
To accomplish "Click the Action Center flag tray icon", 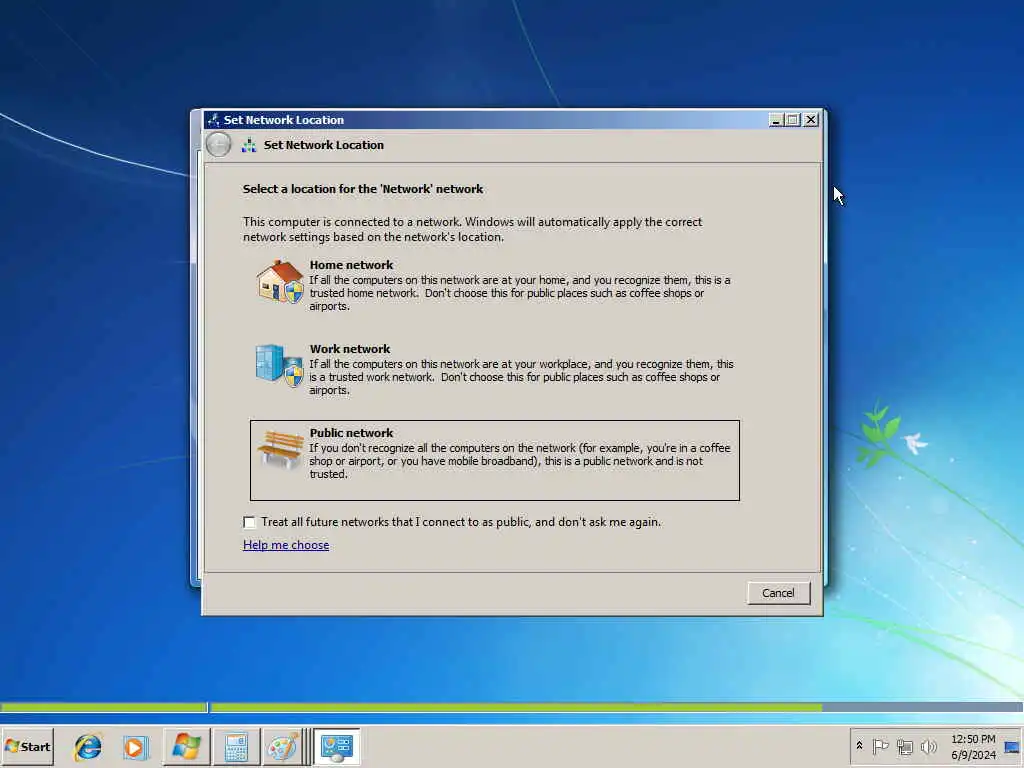I will (x=880, y=746).
